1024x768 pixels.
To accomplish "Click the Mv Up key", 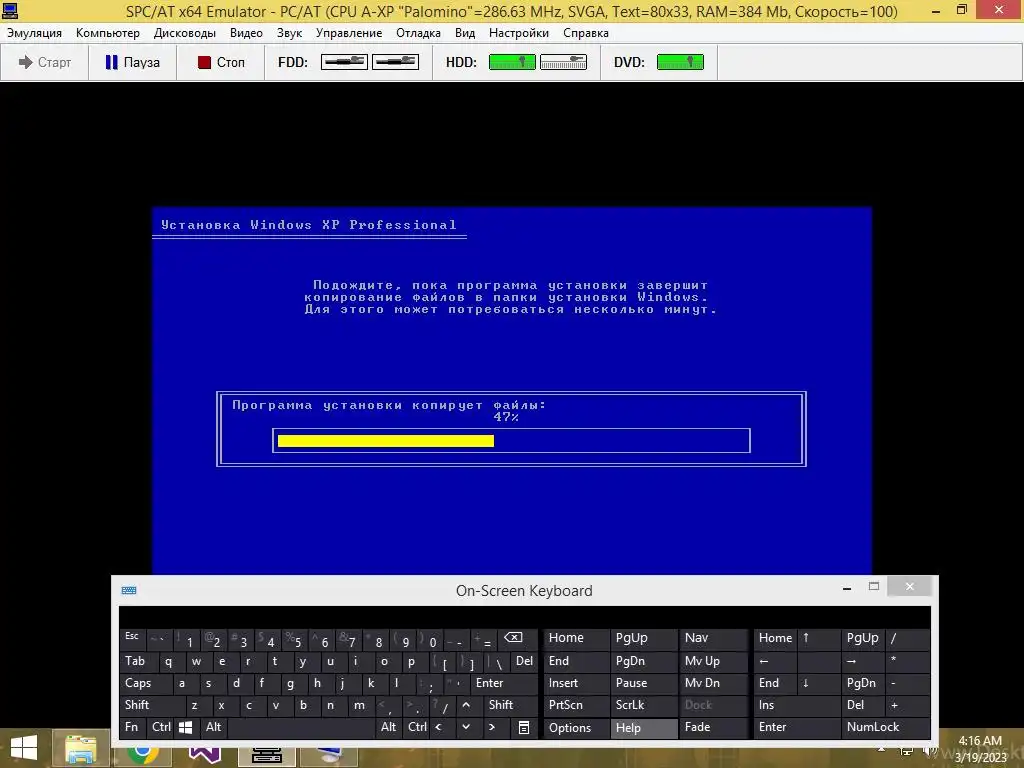I will tap(713, 661).
